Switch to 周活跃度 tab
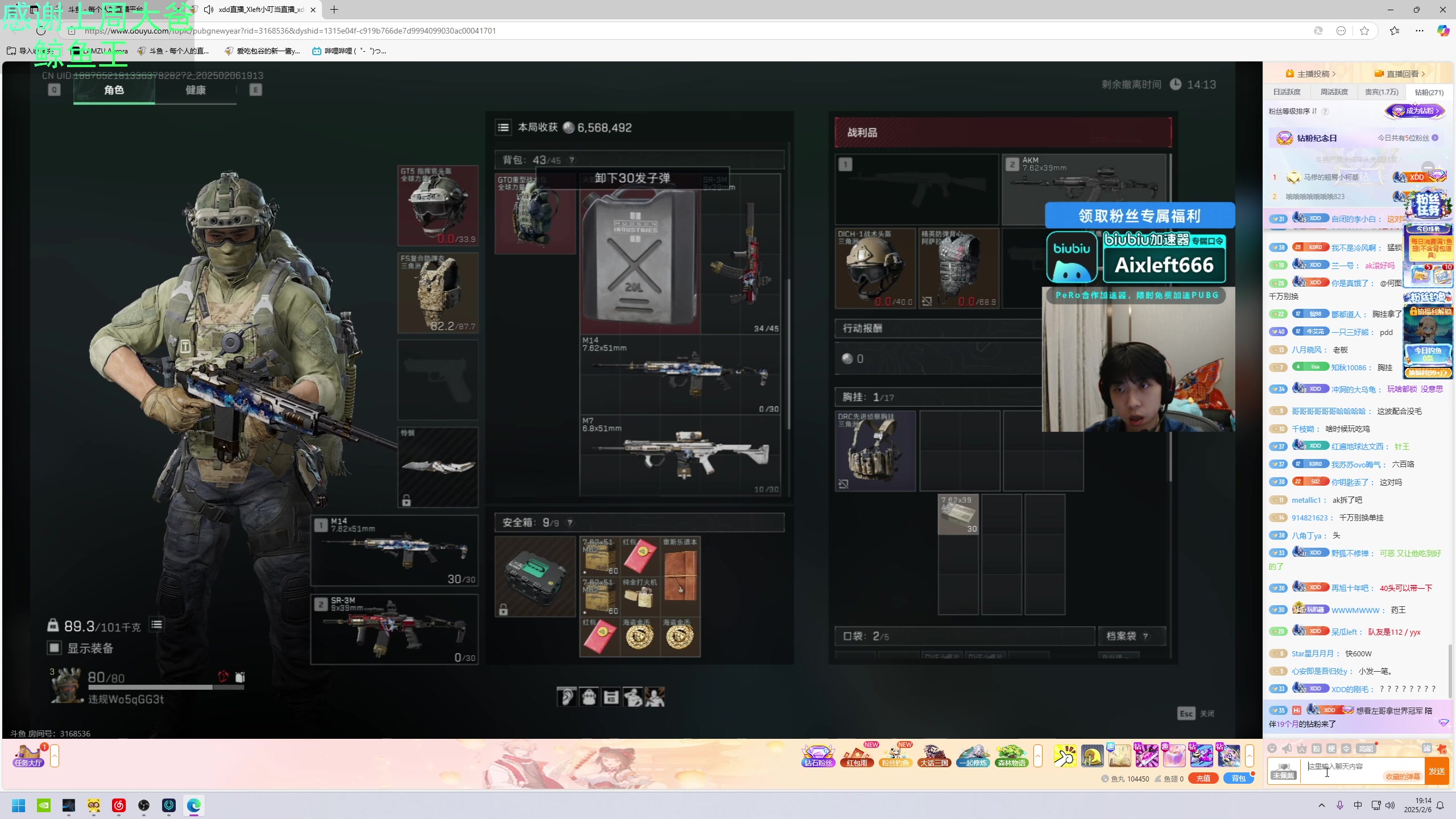The height and width of the screenshot is (819, 1456). tap(1334, 92)
